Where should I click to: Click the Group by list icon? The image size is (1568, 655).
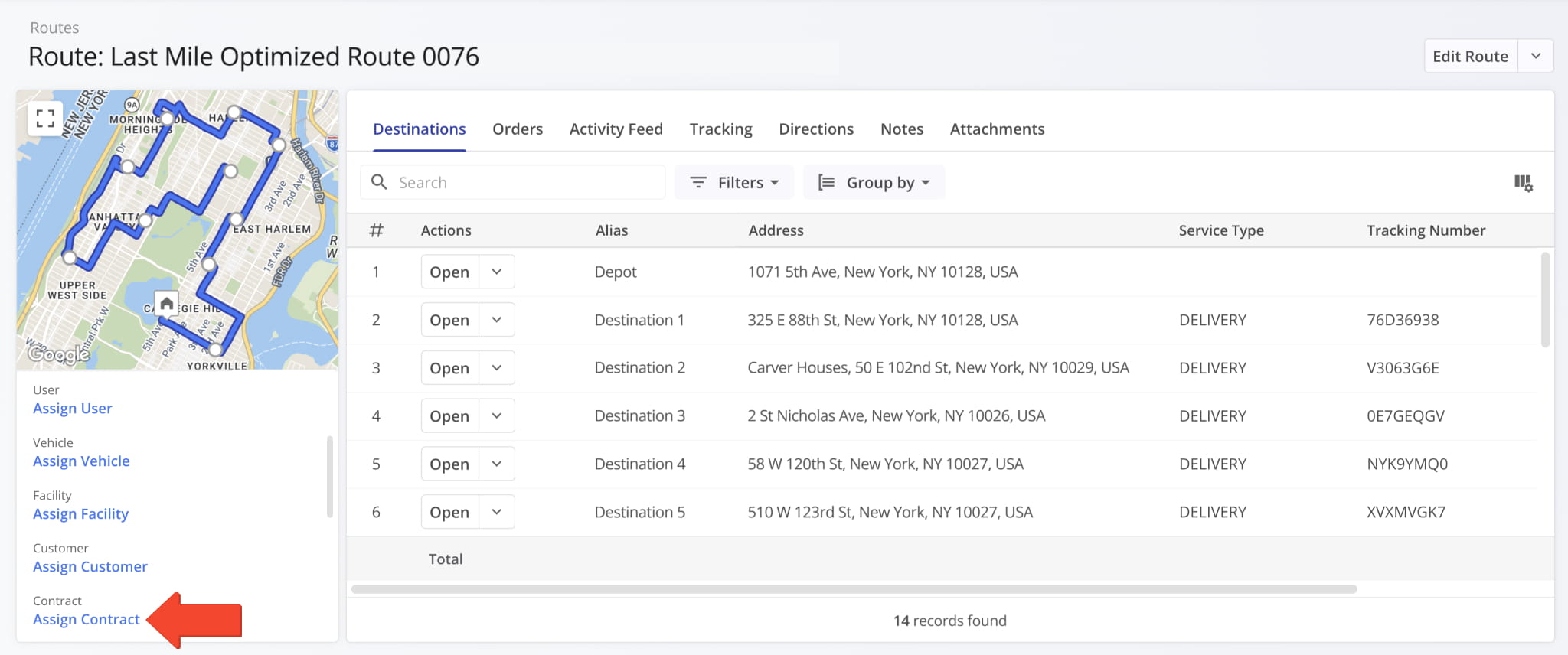(826, 182)
